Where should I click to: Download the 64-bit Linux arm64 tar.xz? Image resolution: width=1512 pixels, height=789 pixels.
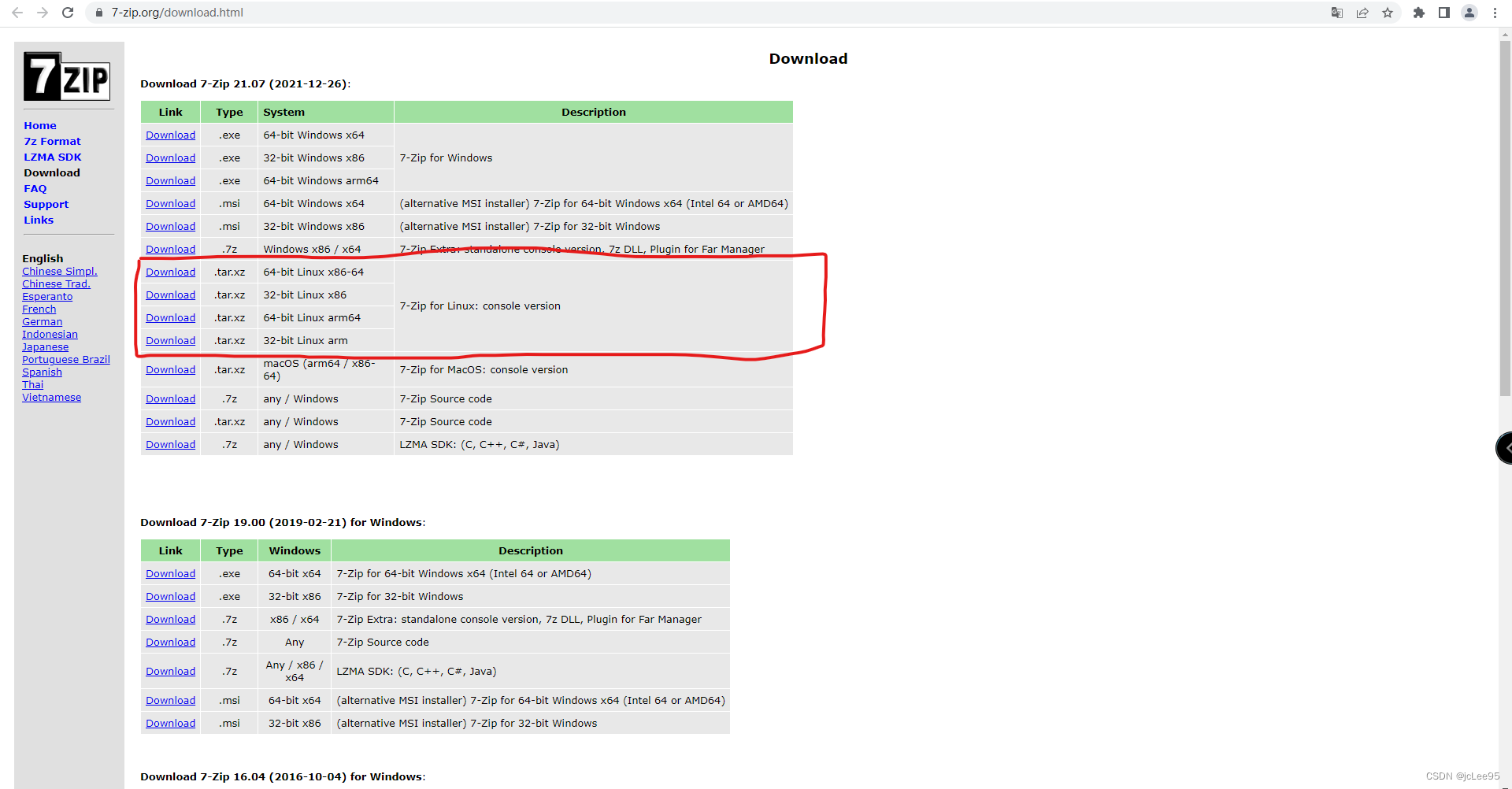pyautogui.click(x=170, y=318)
